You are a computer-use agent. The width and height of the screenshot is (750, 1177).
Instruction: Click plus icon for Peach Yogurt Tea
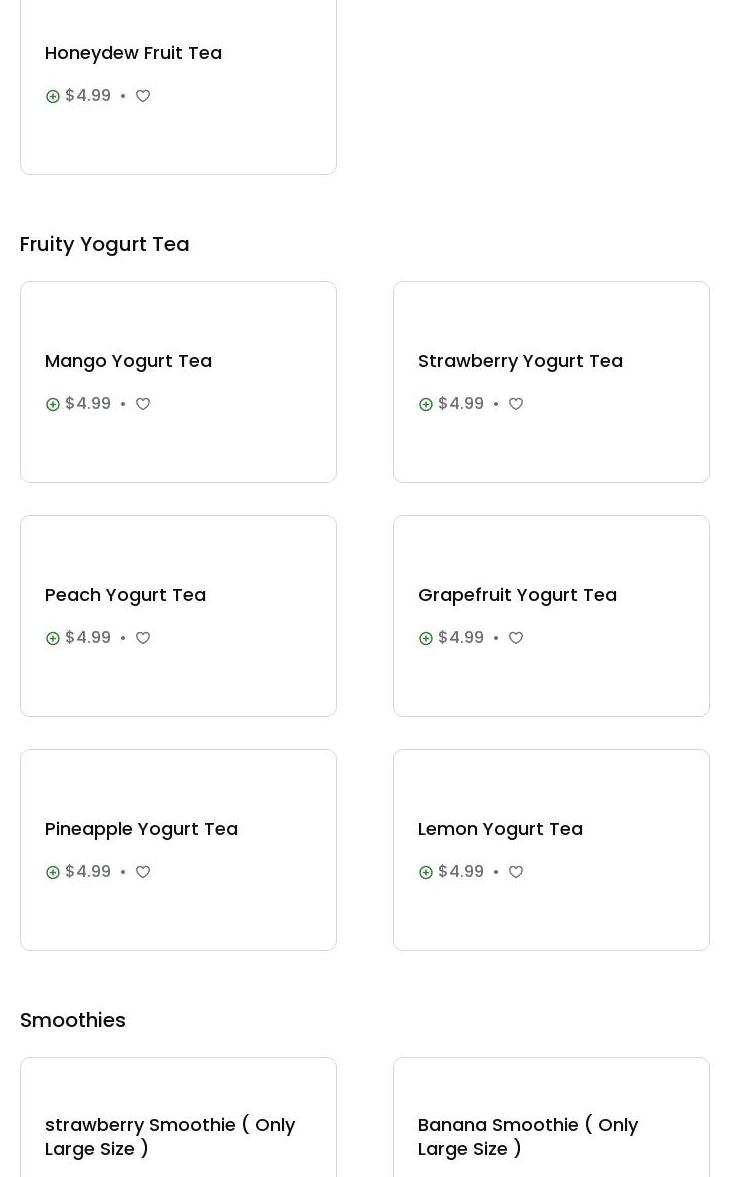tap(53, 639)
